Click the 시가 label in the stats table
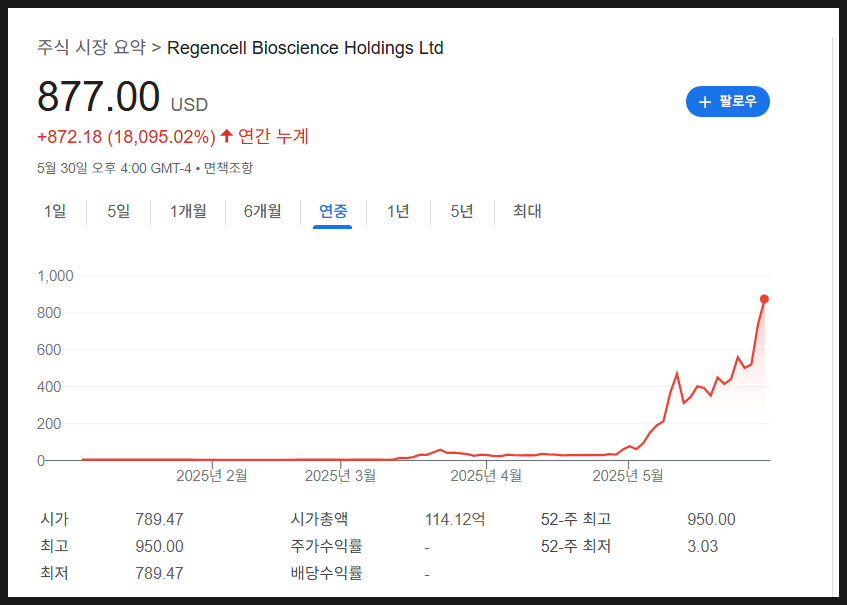This screenshot has width=847, height=605. [55, 519]
